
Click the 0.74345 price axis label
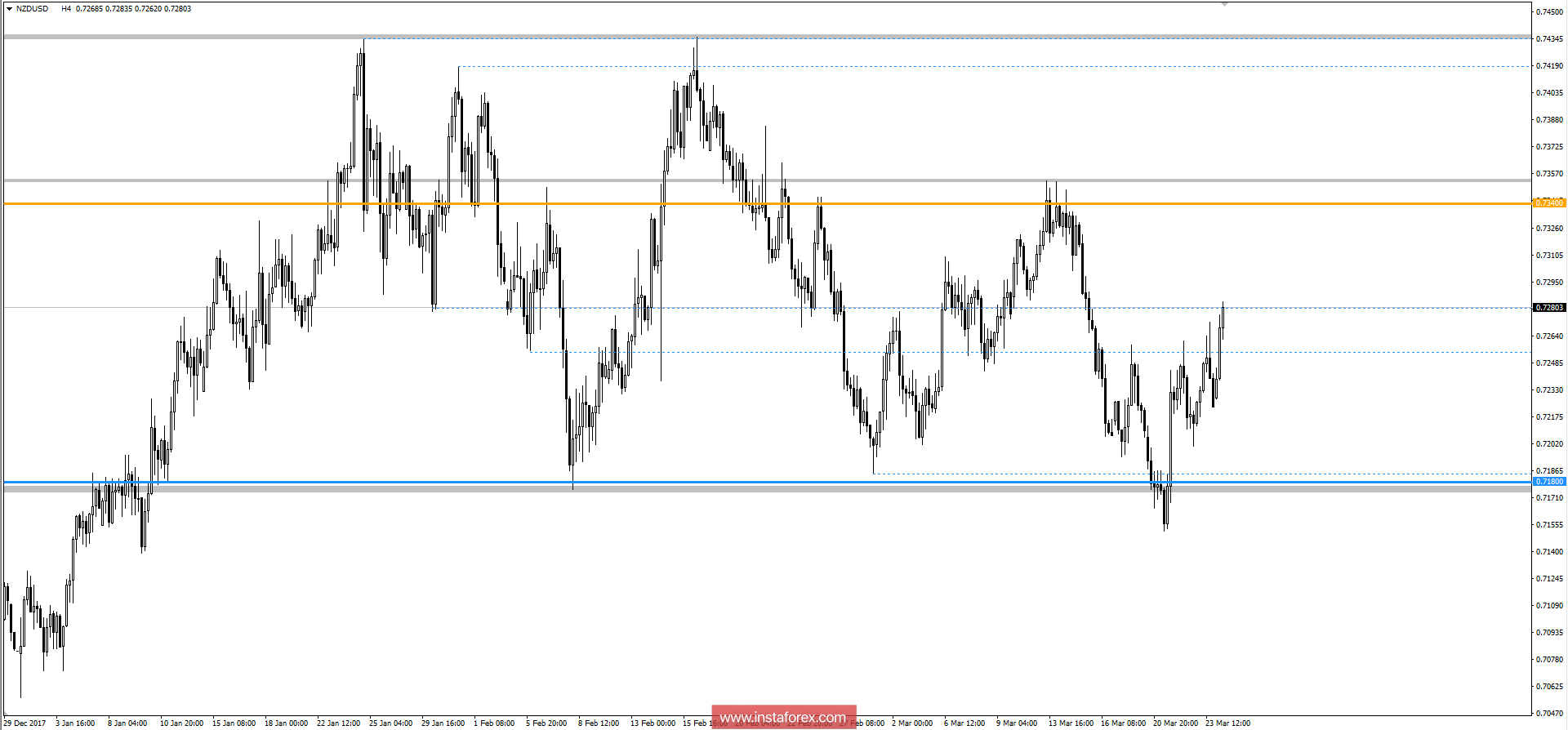click(x=1550, y=39)
